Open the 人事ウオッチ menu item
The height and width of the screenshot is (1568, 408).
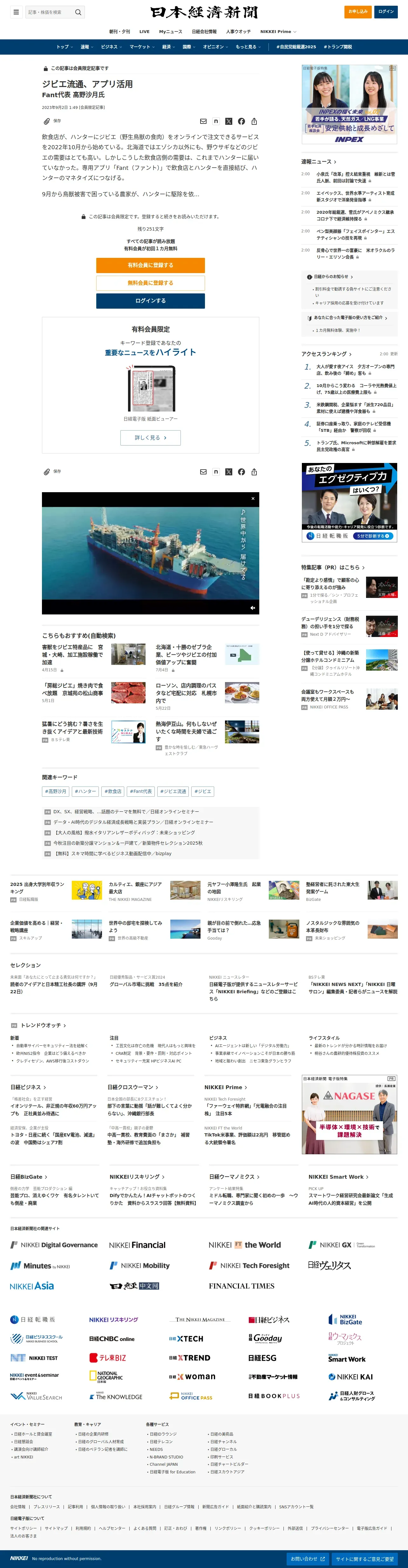[238, 32]
